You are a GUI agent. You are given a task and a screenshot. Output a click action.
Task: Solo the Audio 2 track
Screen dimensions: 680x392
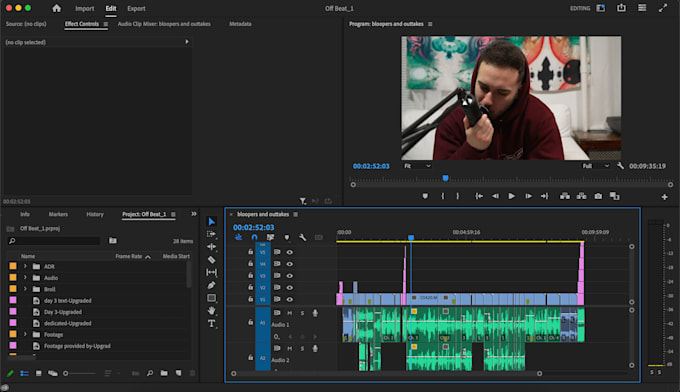[x=302, y=348]
